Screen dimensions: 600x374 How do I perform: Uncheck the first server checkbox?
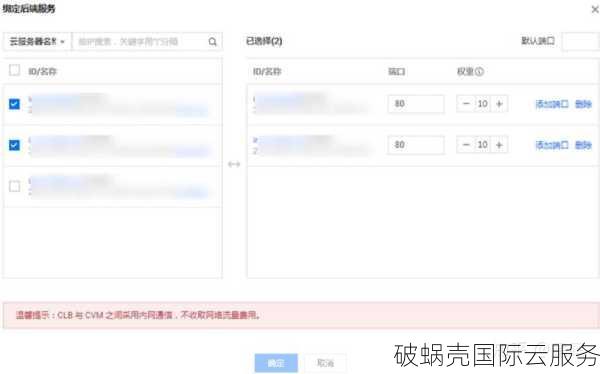pos(15,104)
